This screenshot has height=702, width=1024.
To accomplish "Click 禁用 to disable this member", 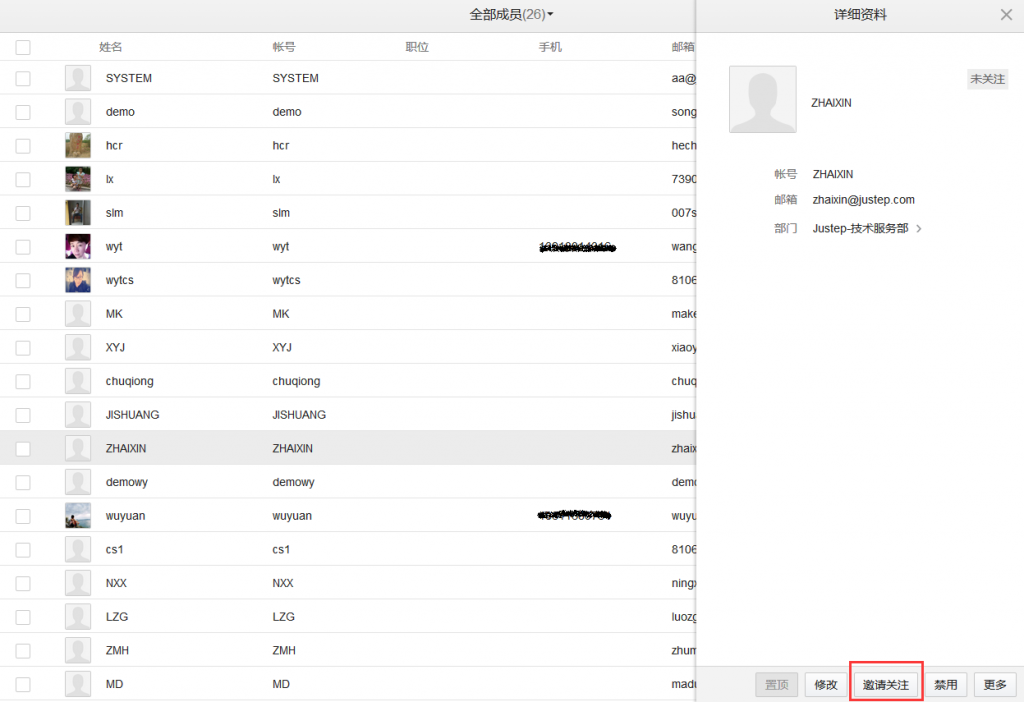I will tap(945, 684).
